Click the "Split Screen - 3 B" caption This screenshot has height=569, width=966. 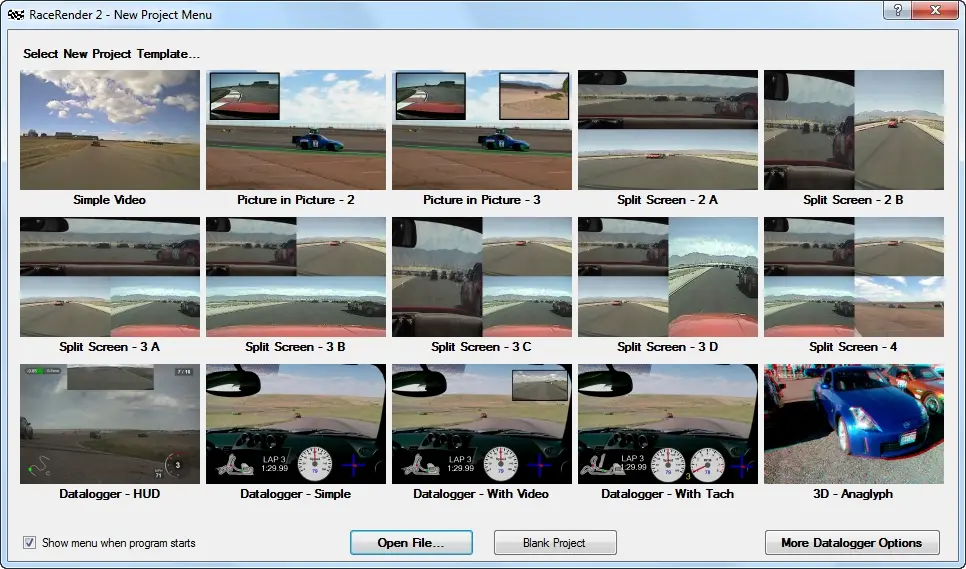point(296,347)
